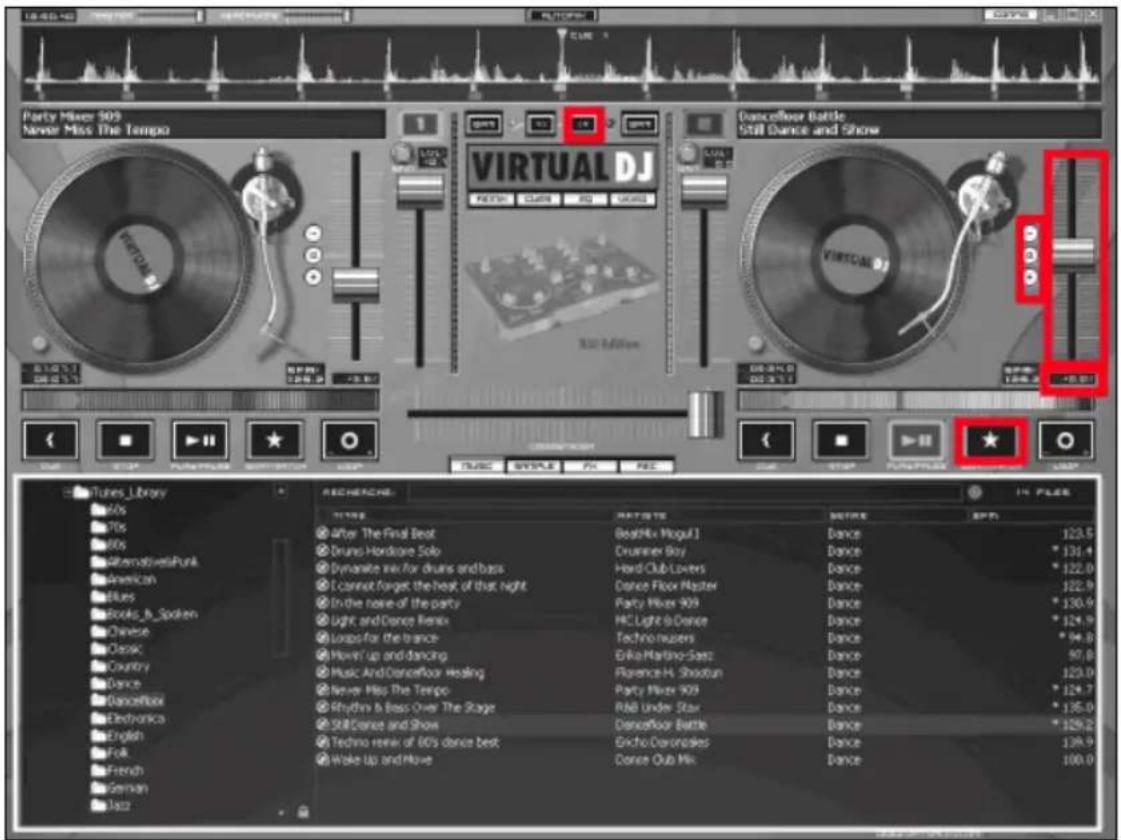Click the right turntable platter
1121x840 pixels.
[855, 259]
